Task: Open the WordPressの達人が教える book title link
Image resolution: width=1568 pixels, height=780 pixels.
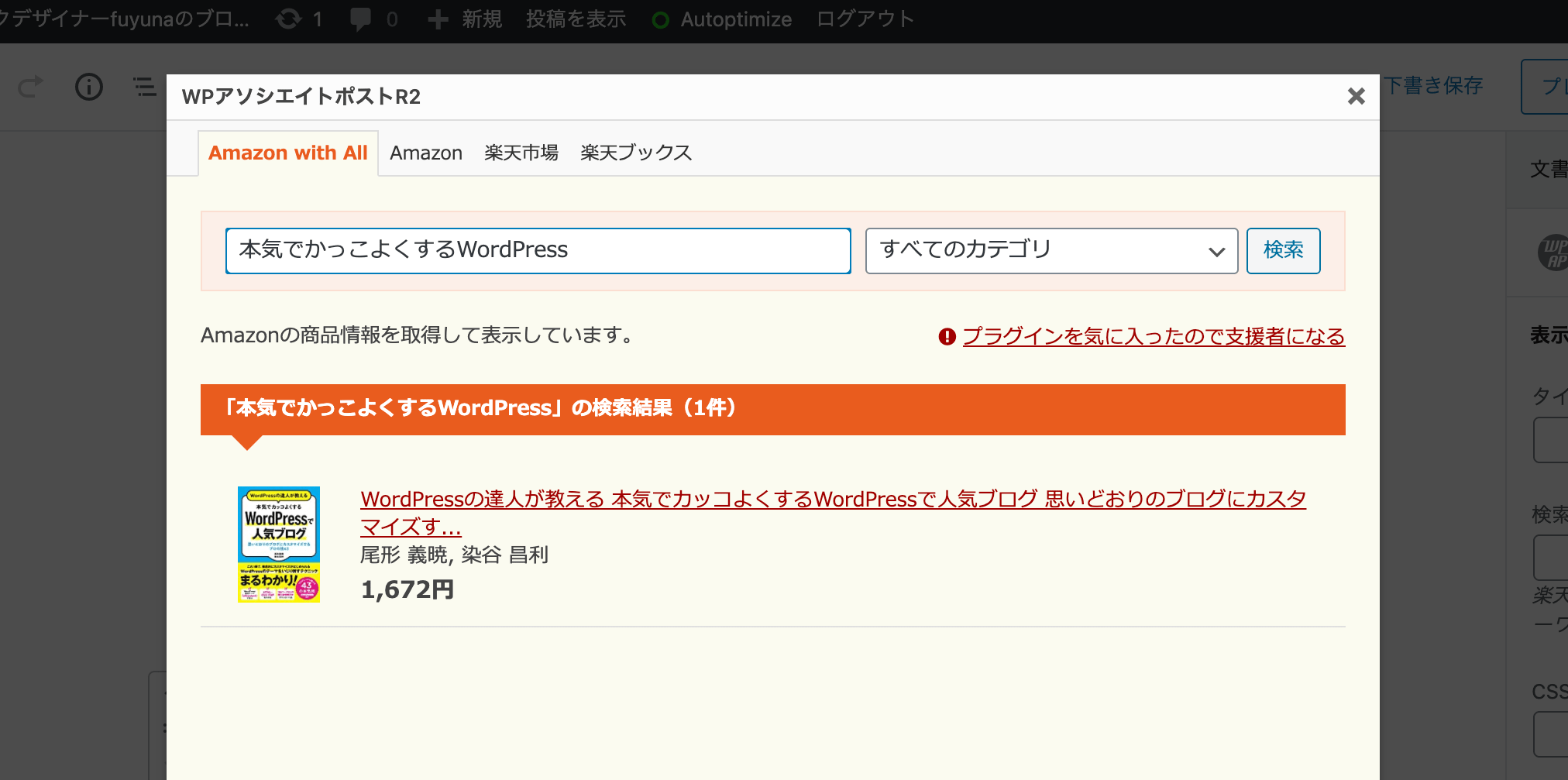Action: (833, 513)
